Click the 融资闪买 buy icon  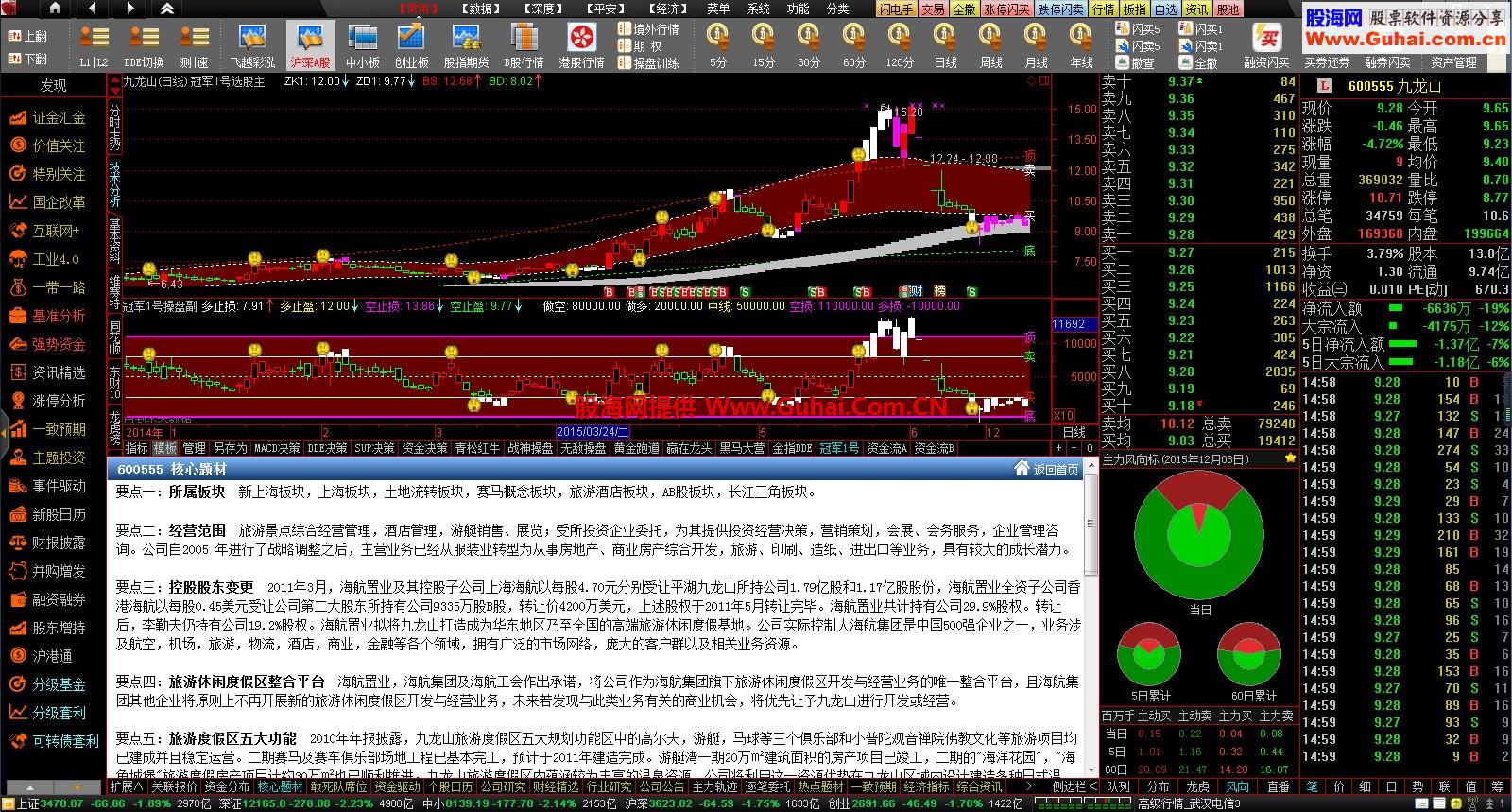1266,45
